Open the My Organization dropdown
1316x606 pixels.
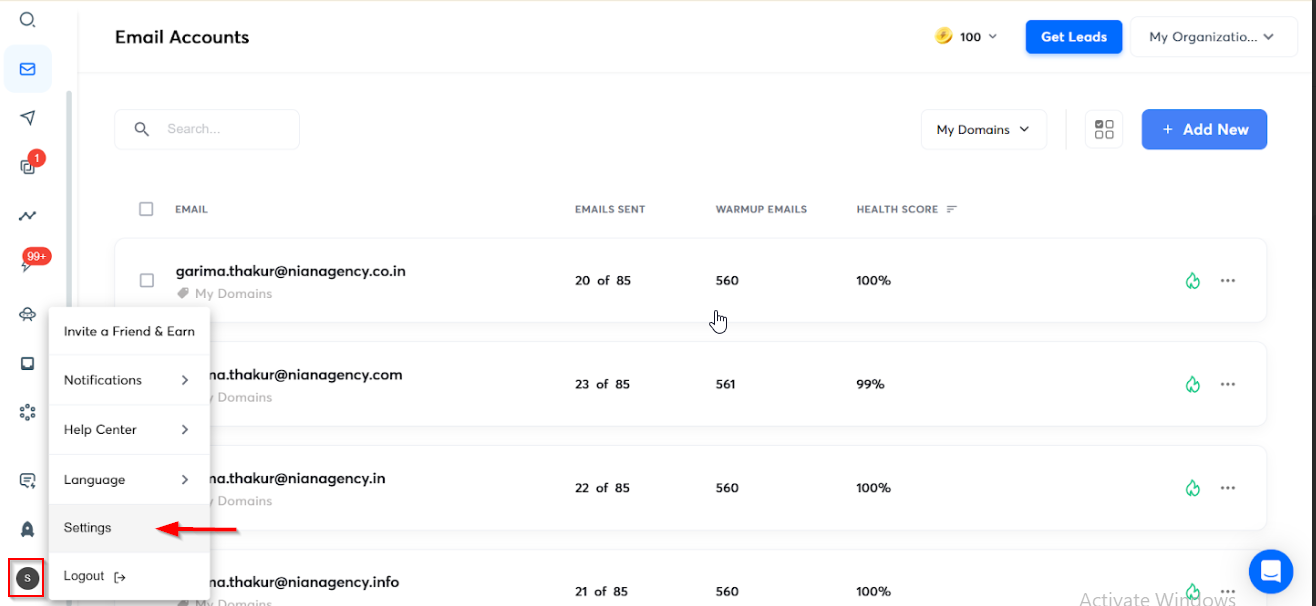pyautogui.click(x=1211, y=37)
